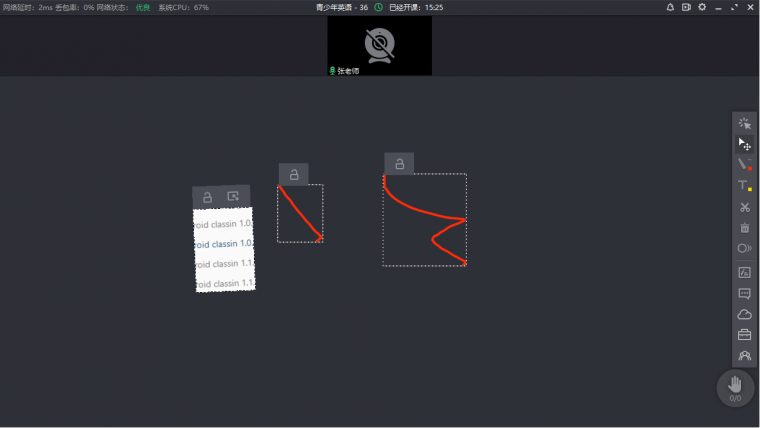Click the class recording icon in title bar

[x=686, y=7]
